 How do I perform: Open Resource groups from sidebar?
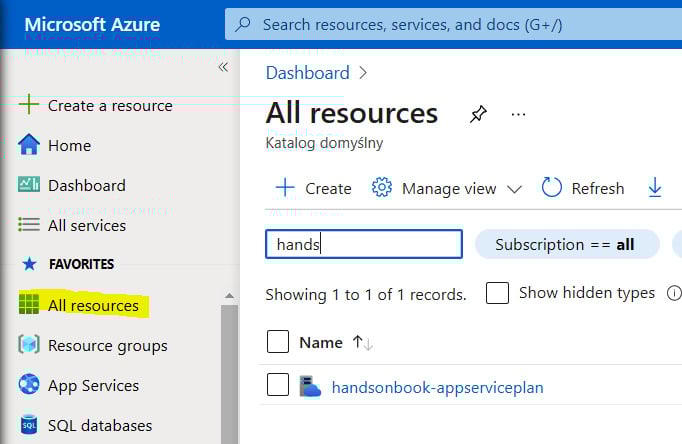[x=108, y=346]
